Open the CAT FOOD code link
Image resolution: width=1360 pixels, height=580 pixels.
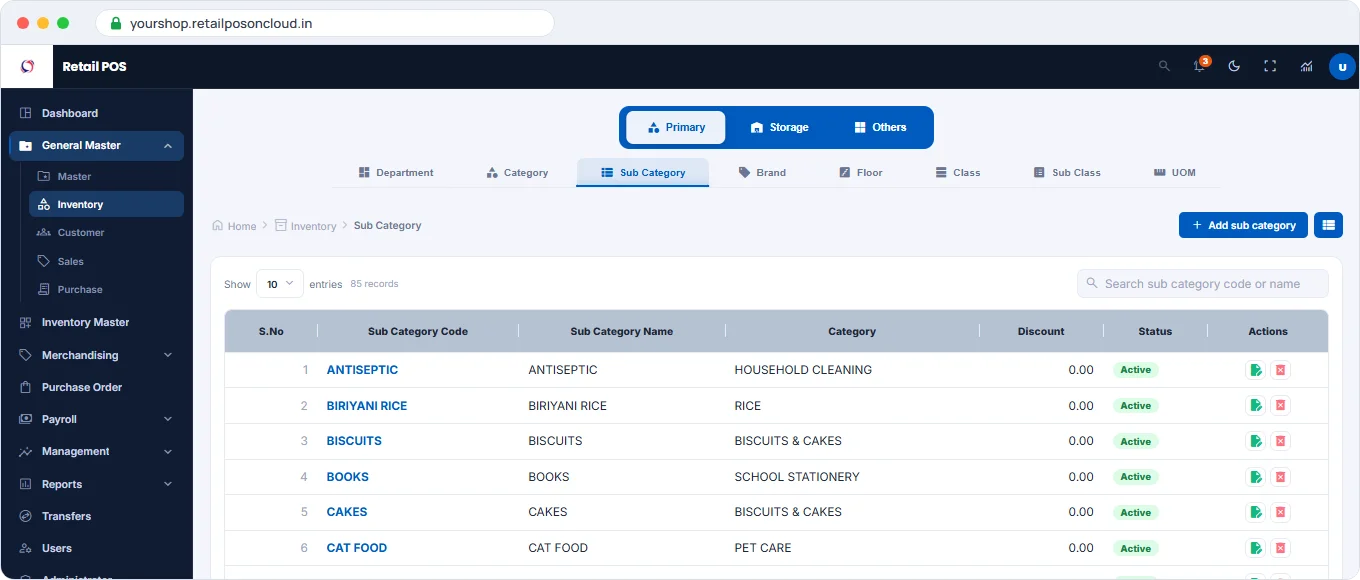[357, 548]
